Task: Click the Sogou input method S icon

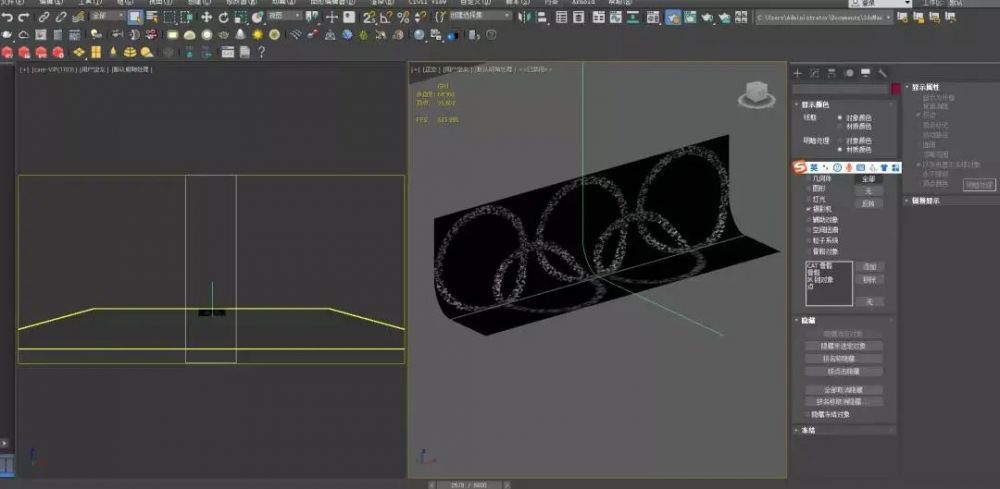Action: (x=800, y=168)
